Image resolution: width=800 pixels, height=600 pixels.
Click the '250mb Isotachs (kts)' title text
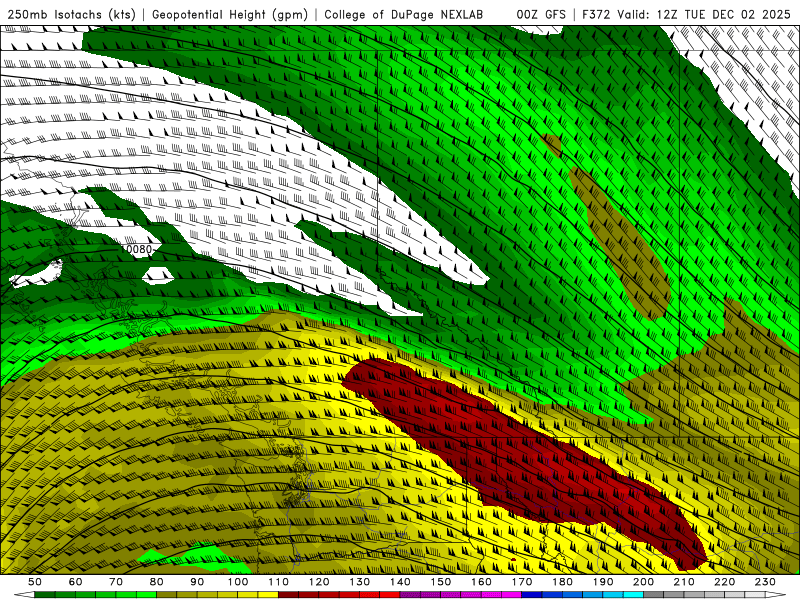click(x=71, y=15)
